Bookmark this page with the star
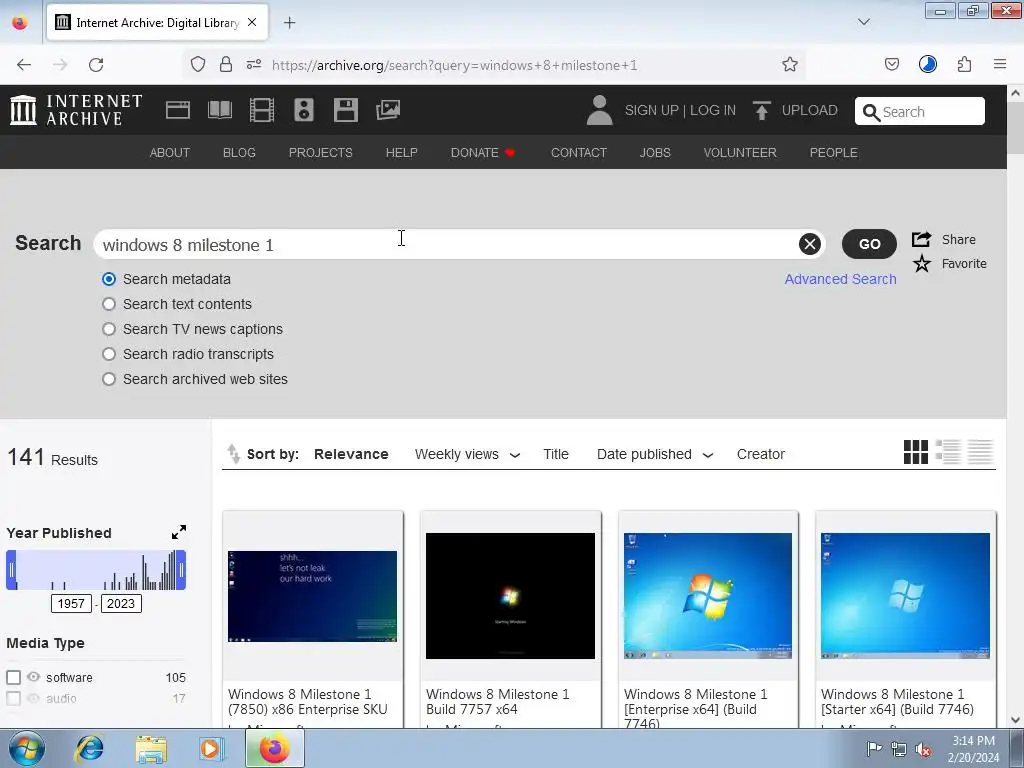This screenshot has width=1024, height=768. (x=790, y=65)
